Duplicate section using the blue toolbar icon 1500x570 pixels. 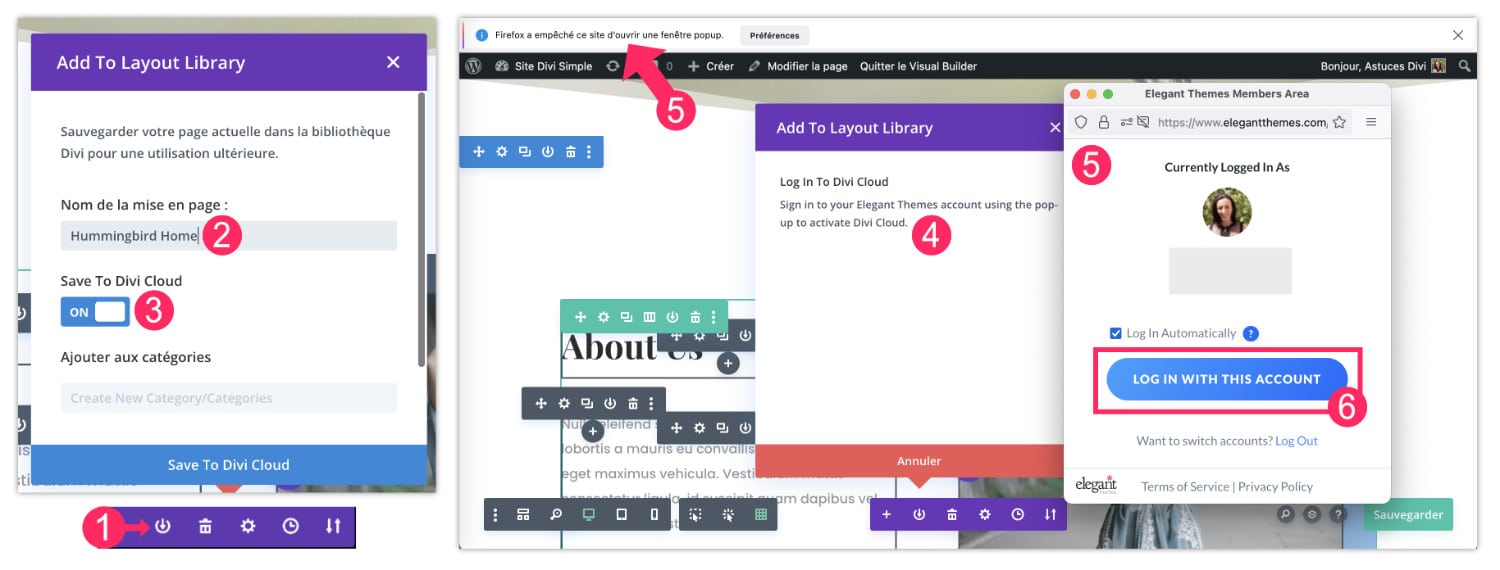click(x=525, y=152)
